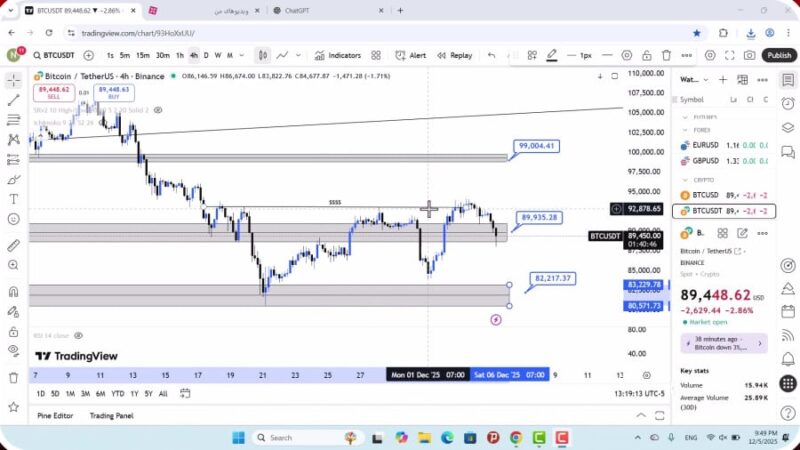800x450 pixels.
Task: Click the Replay bar button
Action: [455, 55]
